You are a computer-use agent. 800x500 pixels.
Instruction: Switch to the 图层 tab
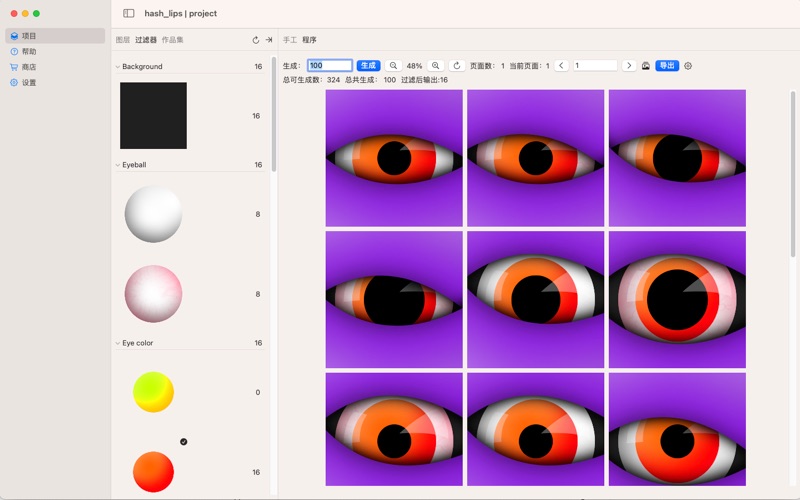tap(123, 40)
